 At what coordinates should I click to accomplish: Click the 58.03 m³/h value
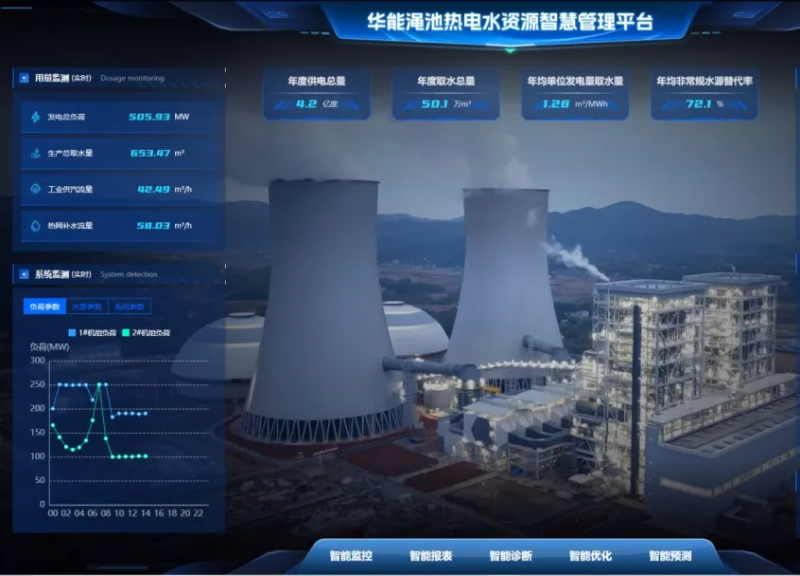164,226
